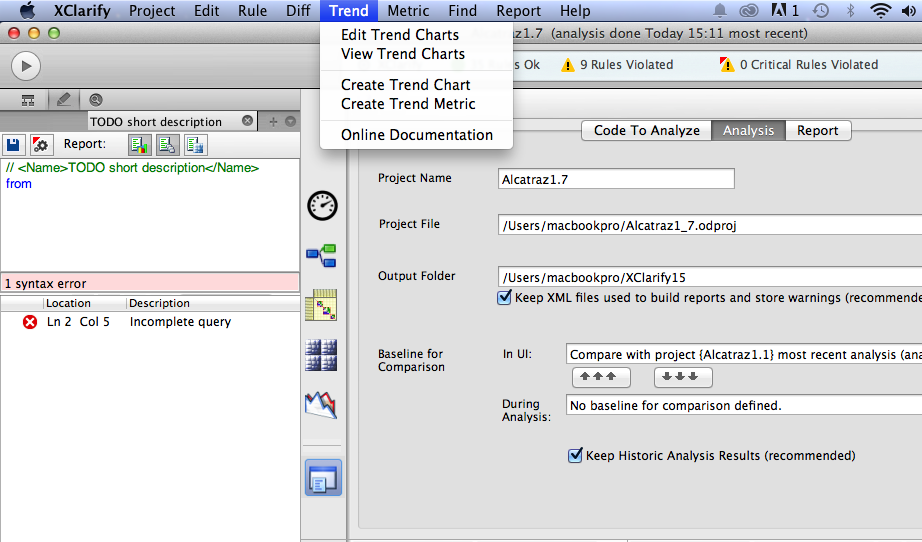Click the Run analysis play button
The height and width of the screenshot is (542, 922).
[26, 66]
